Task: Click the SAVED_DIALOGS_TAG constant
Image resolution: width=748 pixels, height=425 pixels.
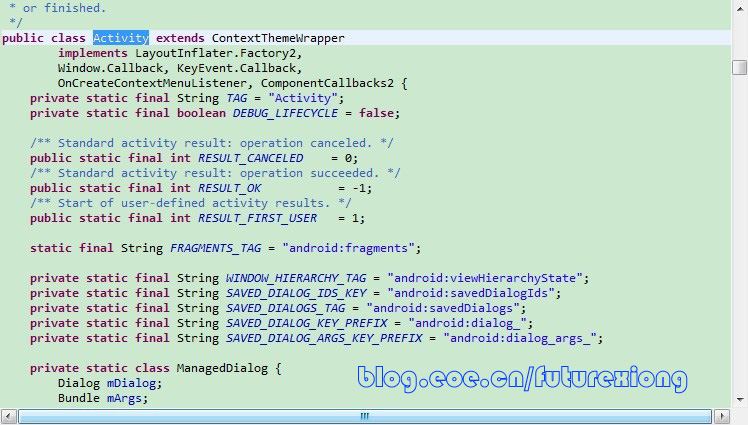Action: 286,308
